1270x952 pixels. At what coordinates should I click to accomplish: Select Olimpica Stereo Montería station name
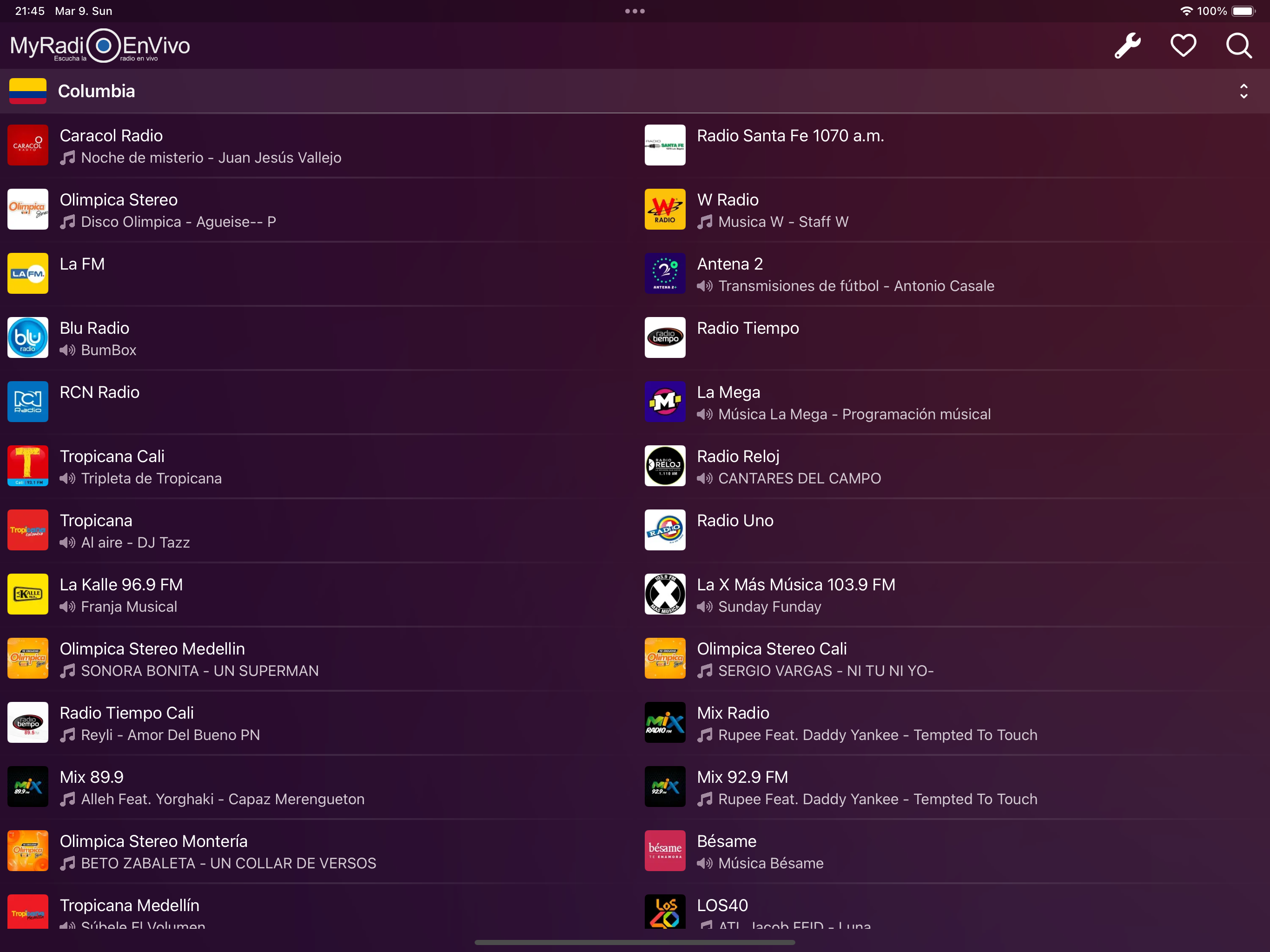tap(154, 841)
